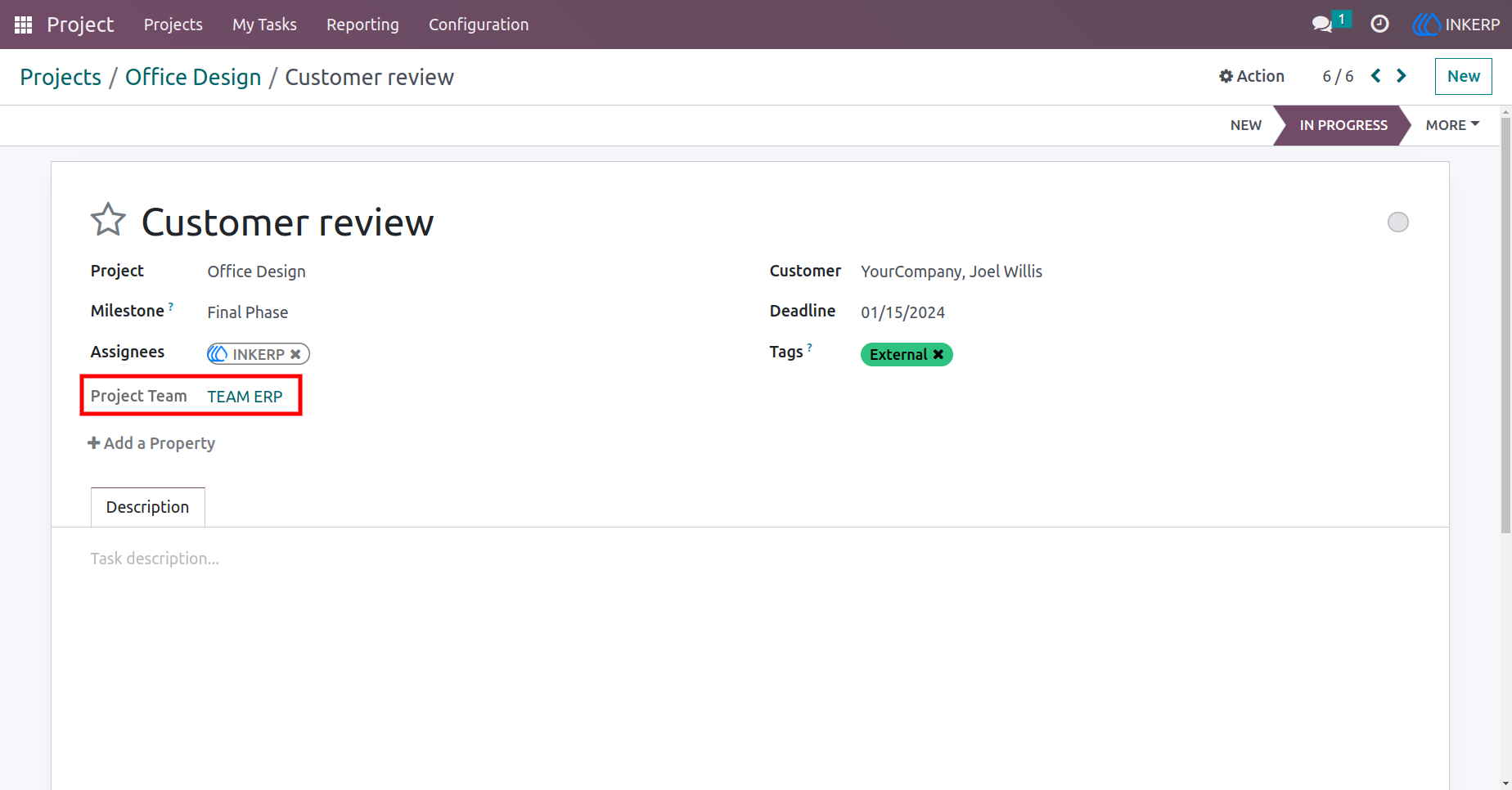Show Milestone help tooltip question mark

click(x=171, y=307)
